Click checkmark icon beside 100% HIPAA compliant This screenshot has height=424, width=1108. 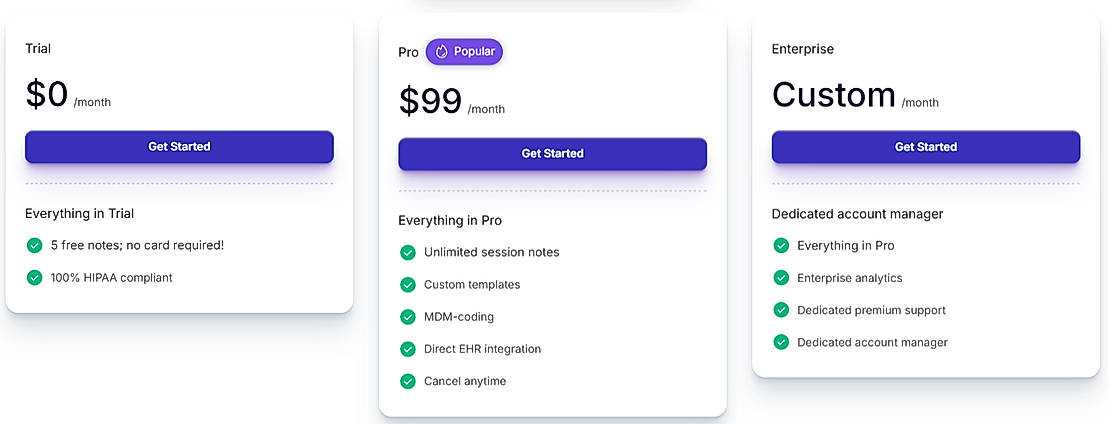(35, 277)
